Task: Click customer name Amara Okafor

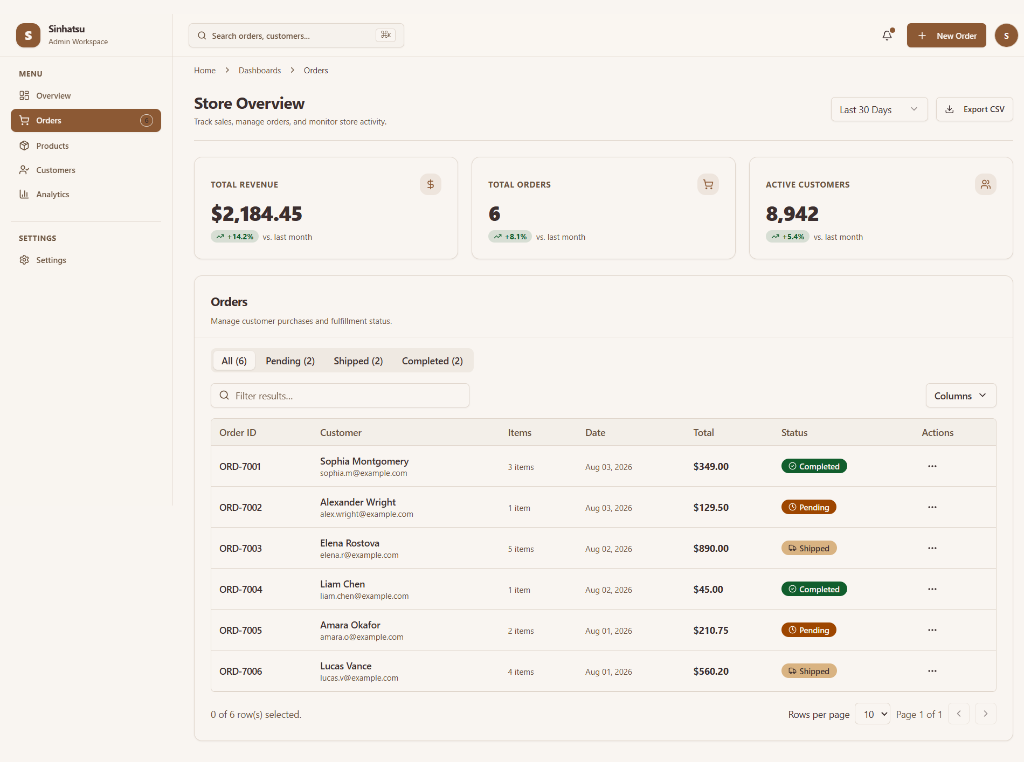Action: click(350, 625)
